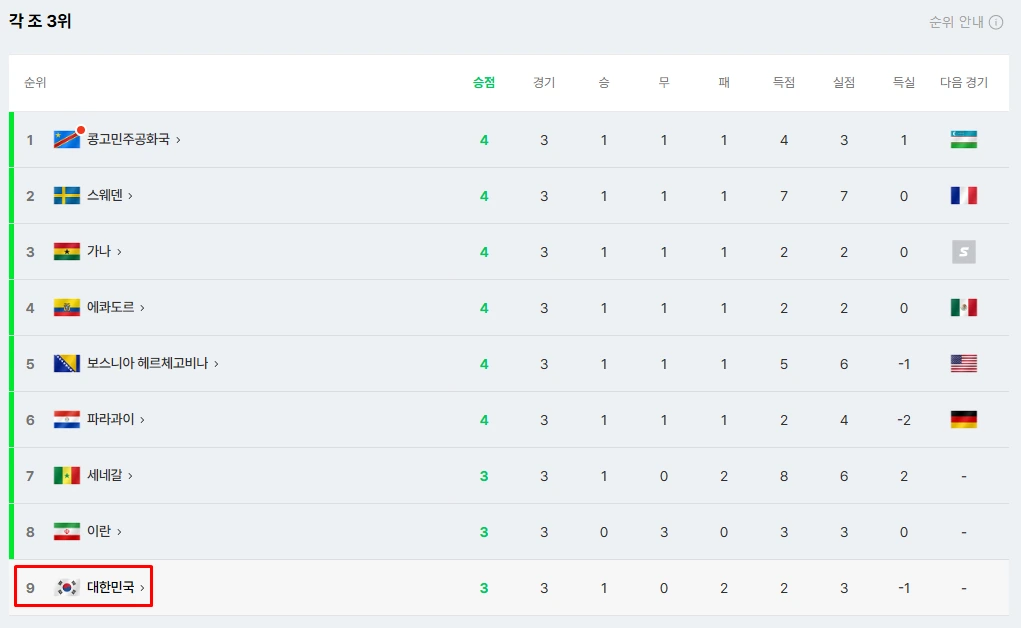Open the 세네갈 team link
Screen dimensions: 1021x628
(105, 476)
